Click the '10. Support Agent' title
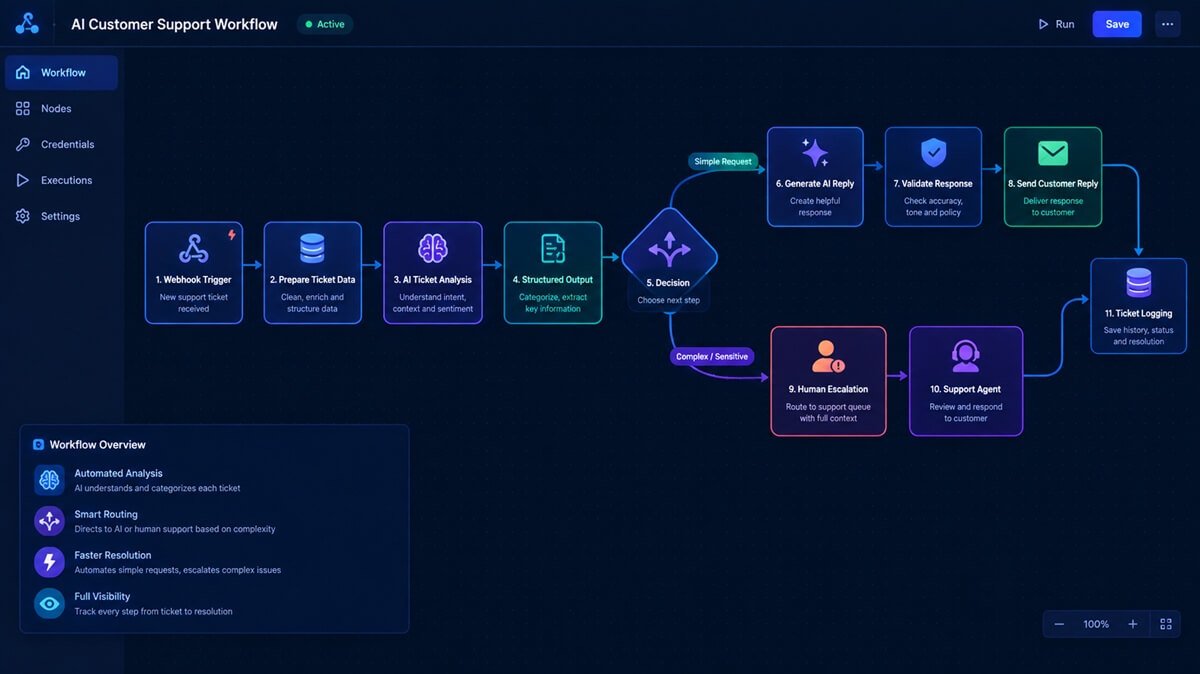 (965, 390)
